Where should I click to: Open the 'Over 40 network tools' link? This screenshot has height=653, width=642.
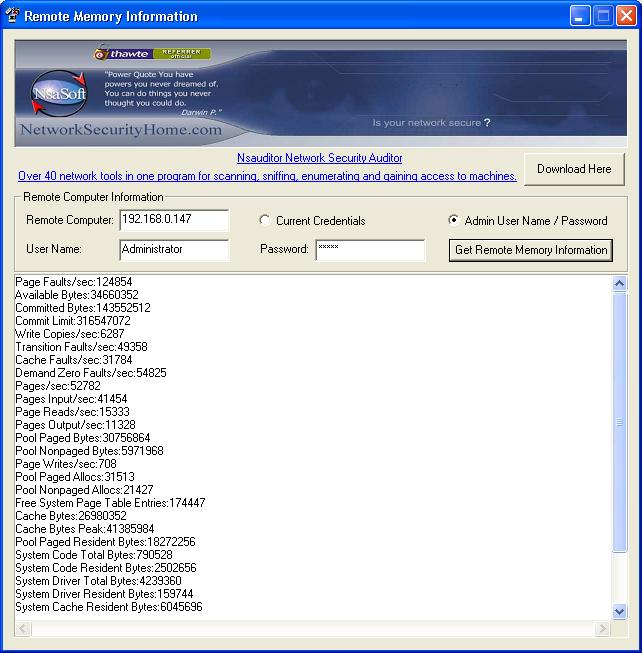pos(267,176)
